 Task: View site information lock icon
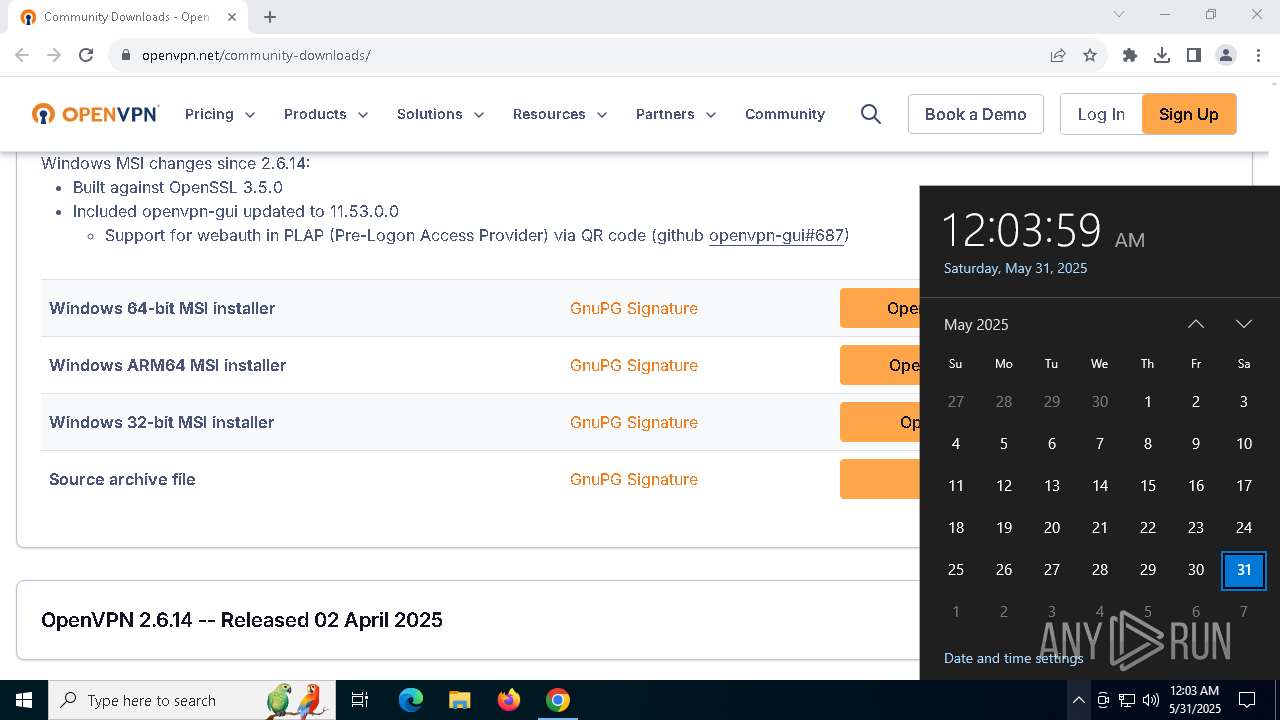(125, 55)
